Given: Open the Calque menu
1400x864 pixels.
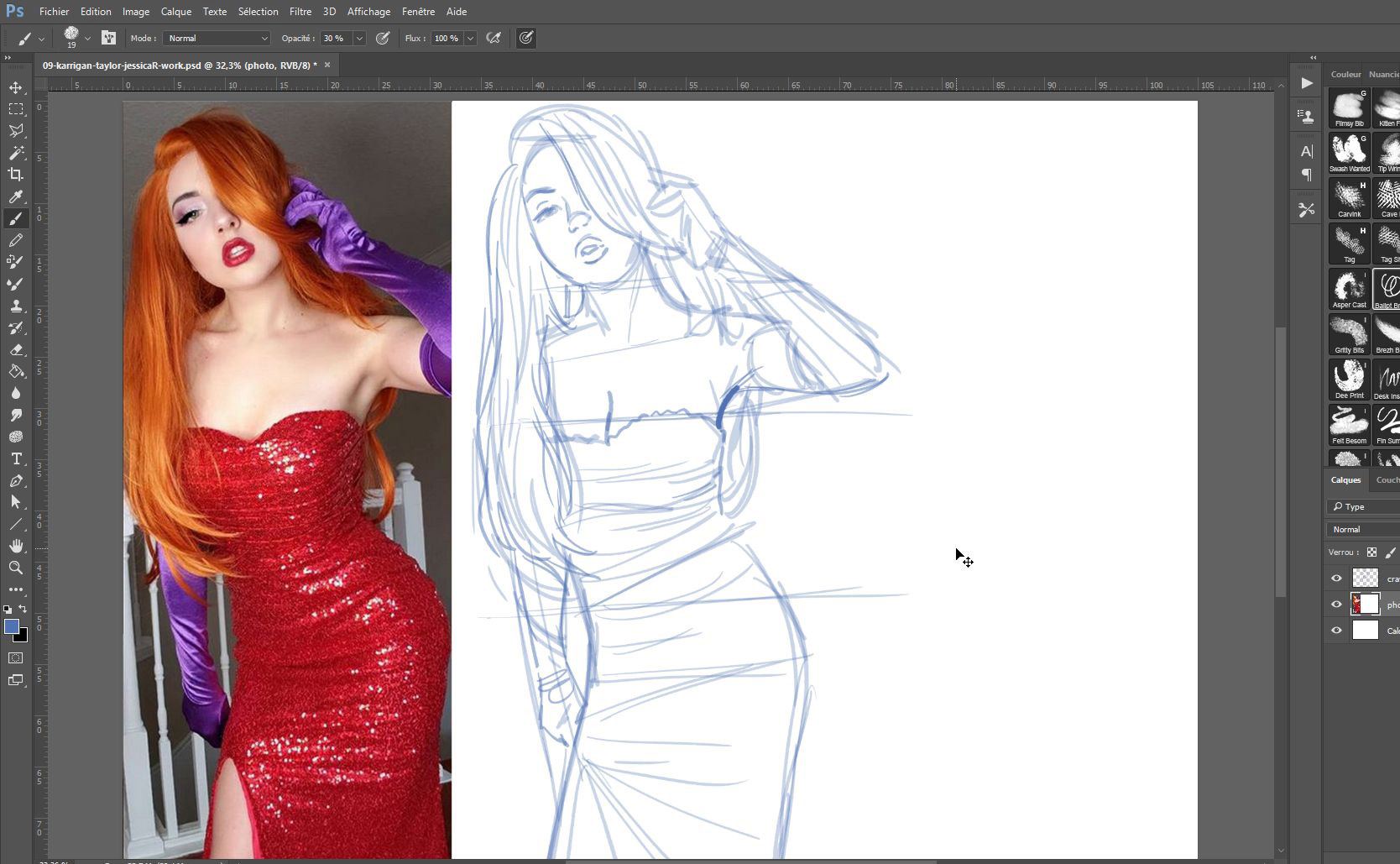Looking at the screenshot, I should (x=176, y=12).
